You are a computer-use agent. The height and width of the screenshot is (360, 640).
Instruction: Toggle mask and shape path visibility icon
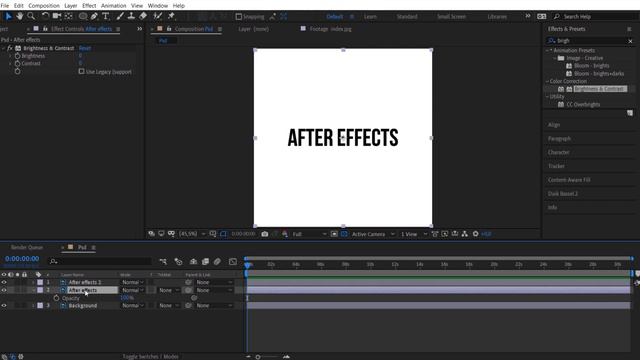point(223,234)
